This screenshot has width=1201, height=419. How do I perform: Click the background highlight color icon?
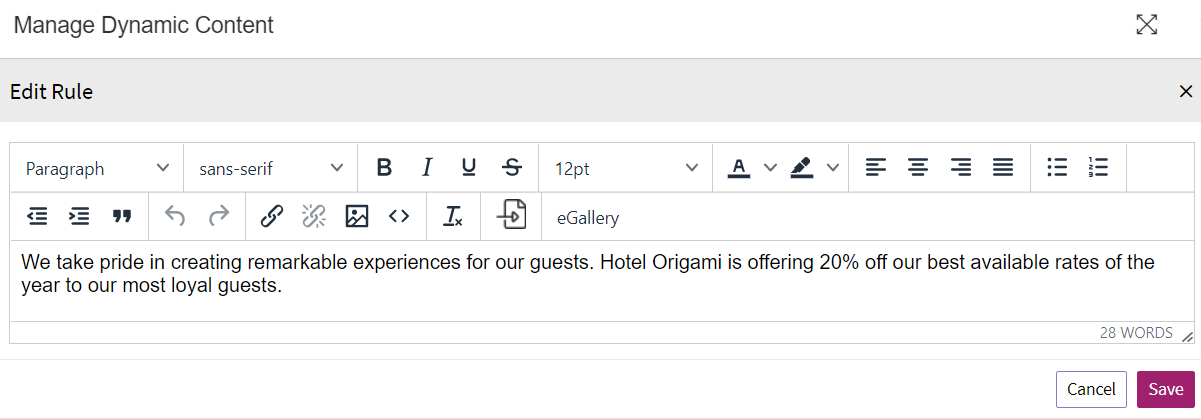point(802,168)
